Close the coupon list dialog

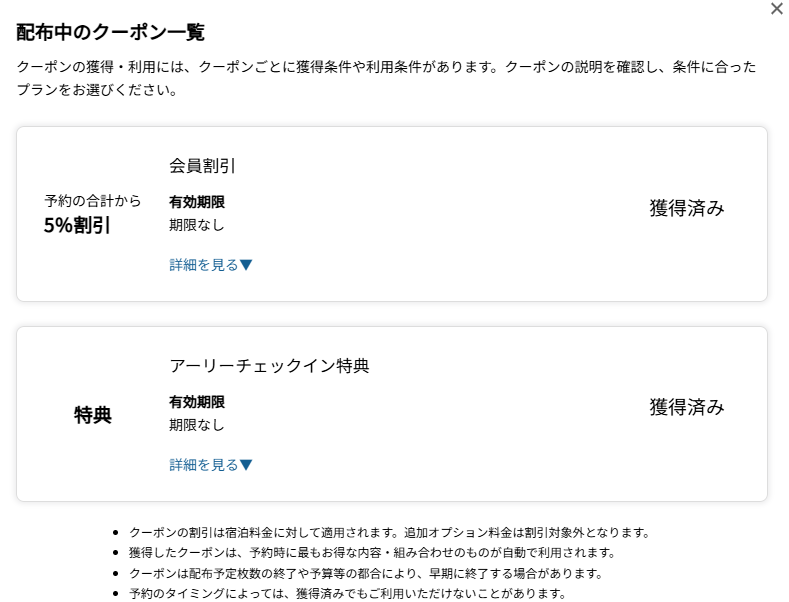tap(777, 9)
